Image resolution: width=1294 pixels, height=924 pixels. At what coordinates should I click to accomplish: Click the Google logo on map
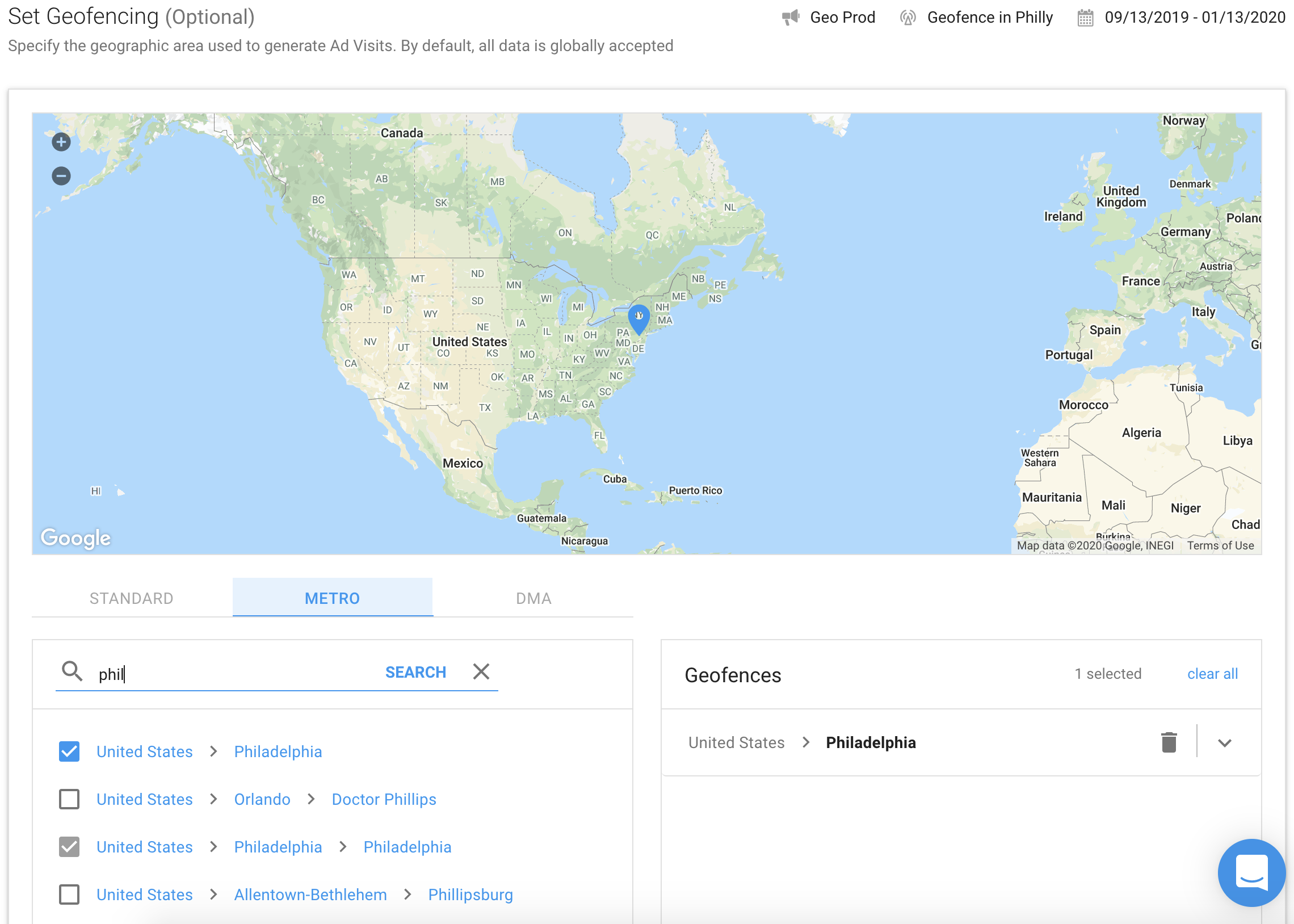point(75,537)
